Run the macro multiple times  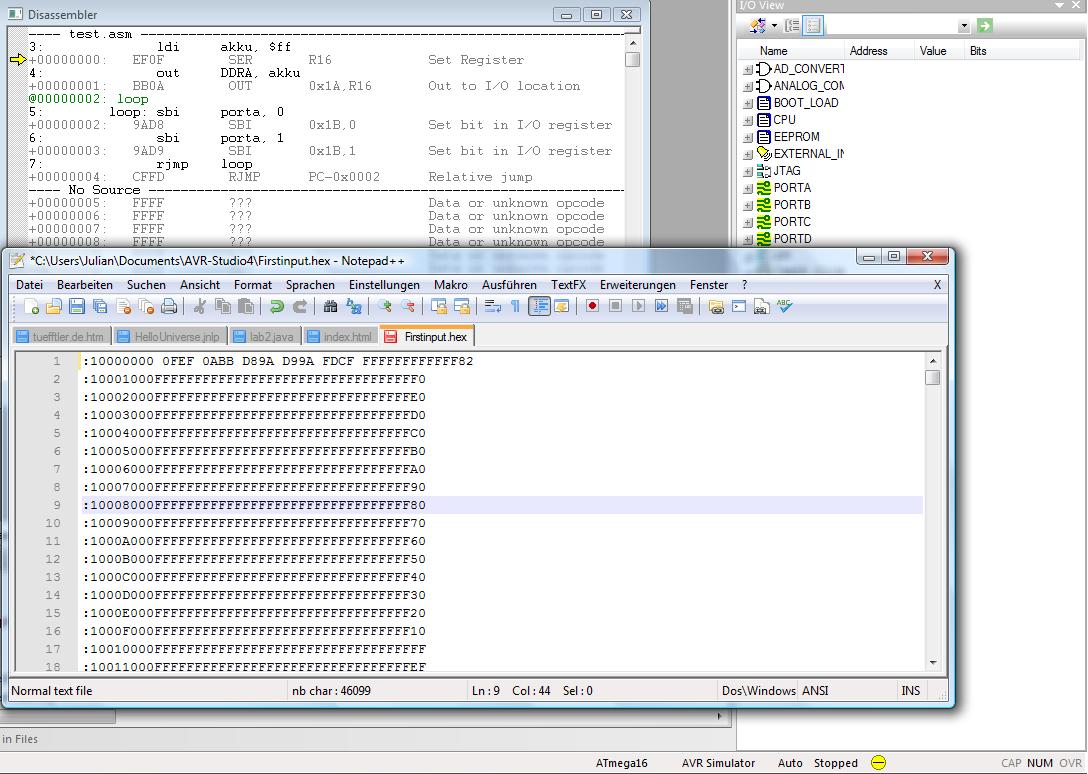pos(661,306)
